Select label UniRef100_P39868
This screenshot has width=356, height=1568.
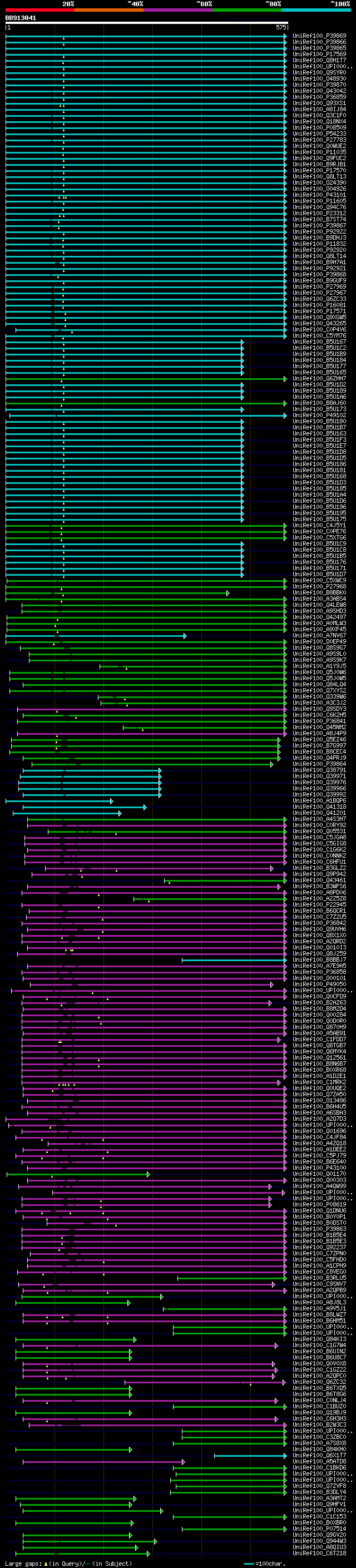click(319, 275)
